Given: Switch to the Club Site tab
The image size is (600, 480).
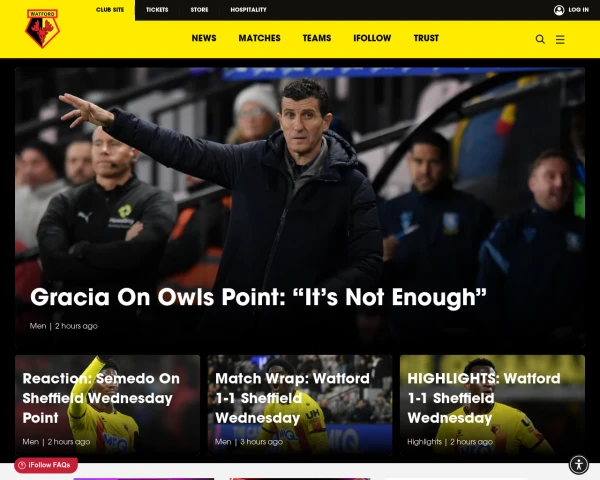Looking at the screenshot, I should tap(110, 10).
